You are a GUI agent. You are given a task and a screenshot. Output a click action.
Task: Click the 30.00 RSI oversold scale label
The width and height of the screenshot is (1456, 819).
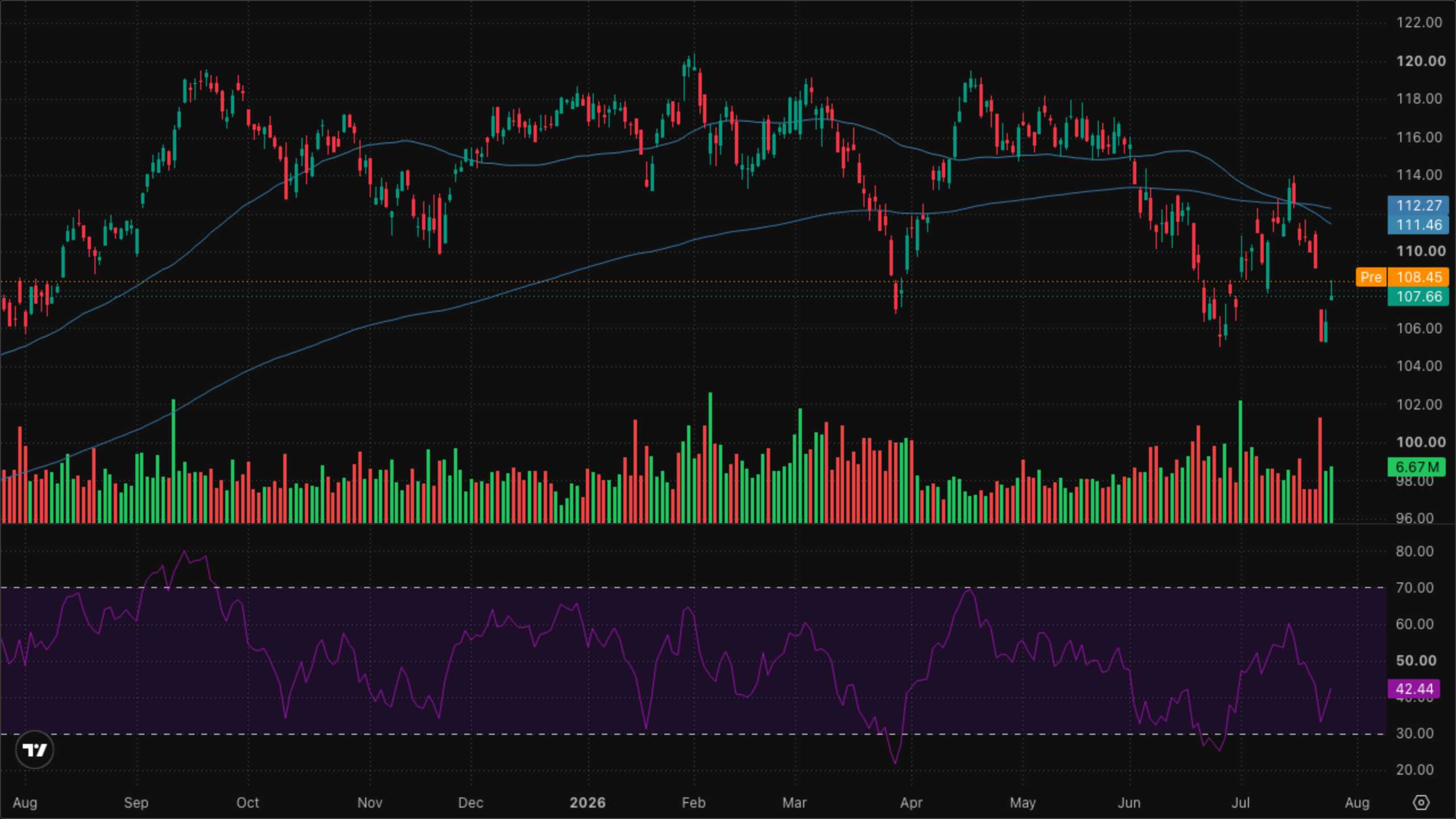point(1414,733)
